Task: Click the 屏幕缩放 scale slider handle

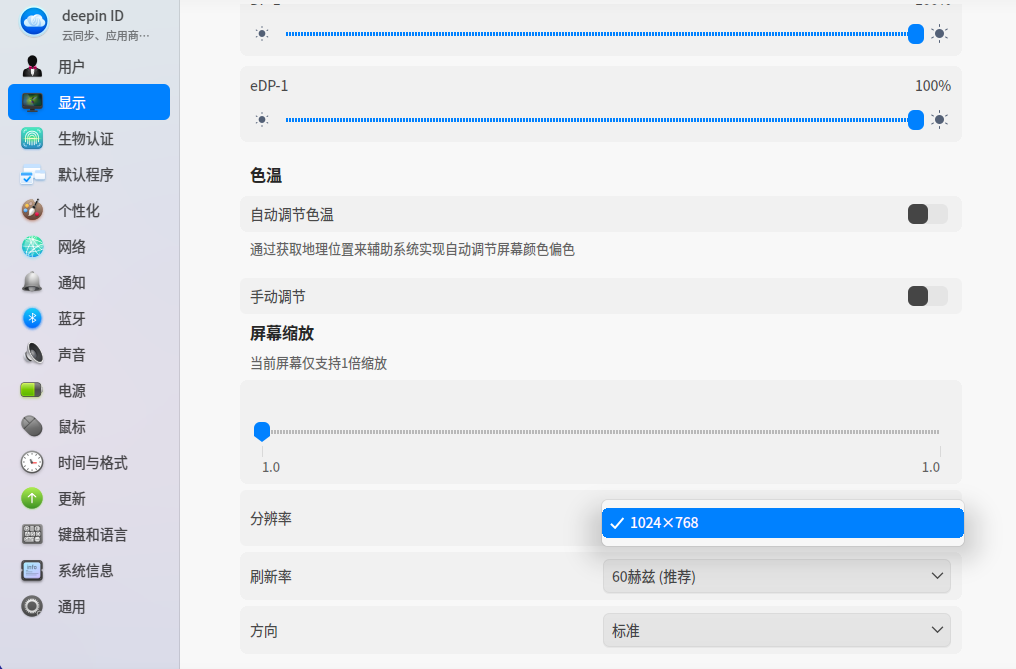Action: 262,431
